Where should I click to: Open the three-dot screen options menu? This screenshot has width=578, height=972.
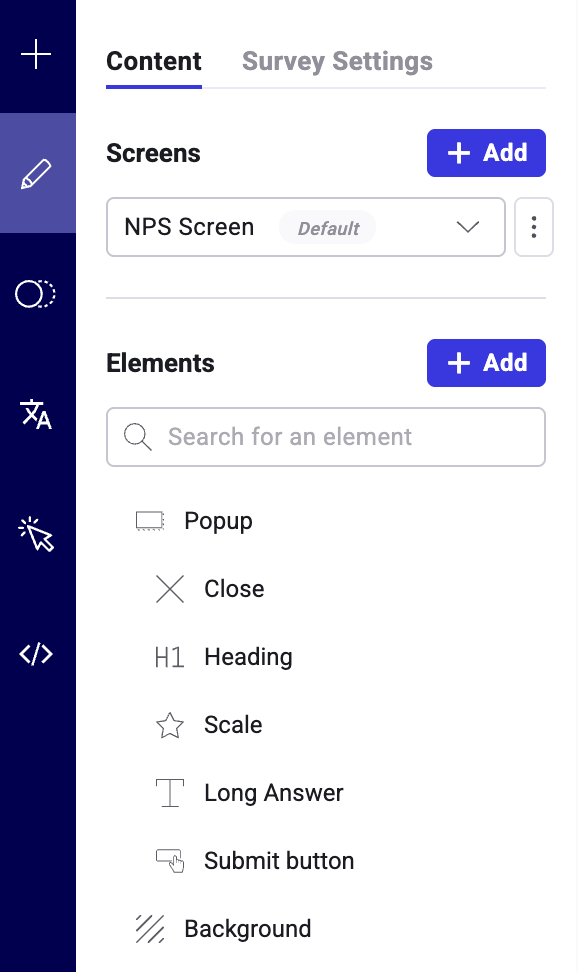click(533, 227)
